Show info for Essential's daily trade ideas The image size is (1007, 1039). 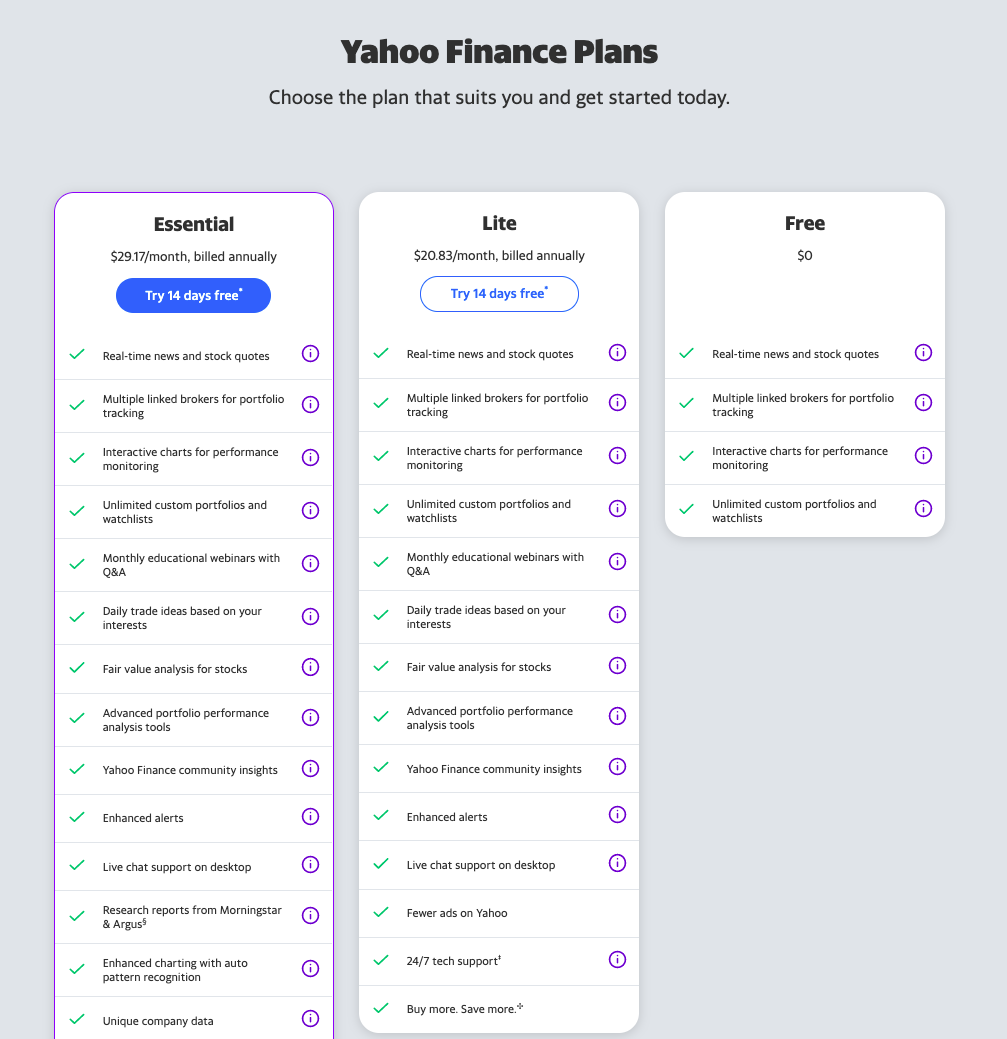[x=310, y=616]
